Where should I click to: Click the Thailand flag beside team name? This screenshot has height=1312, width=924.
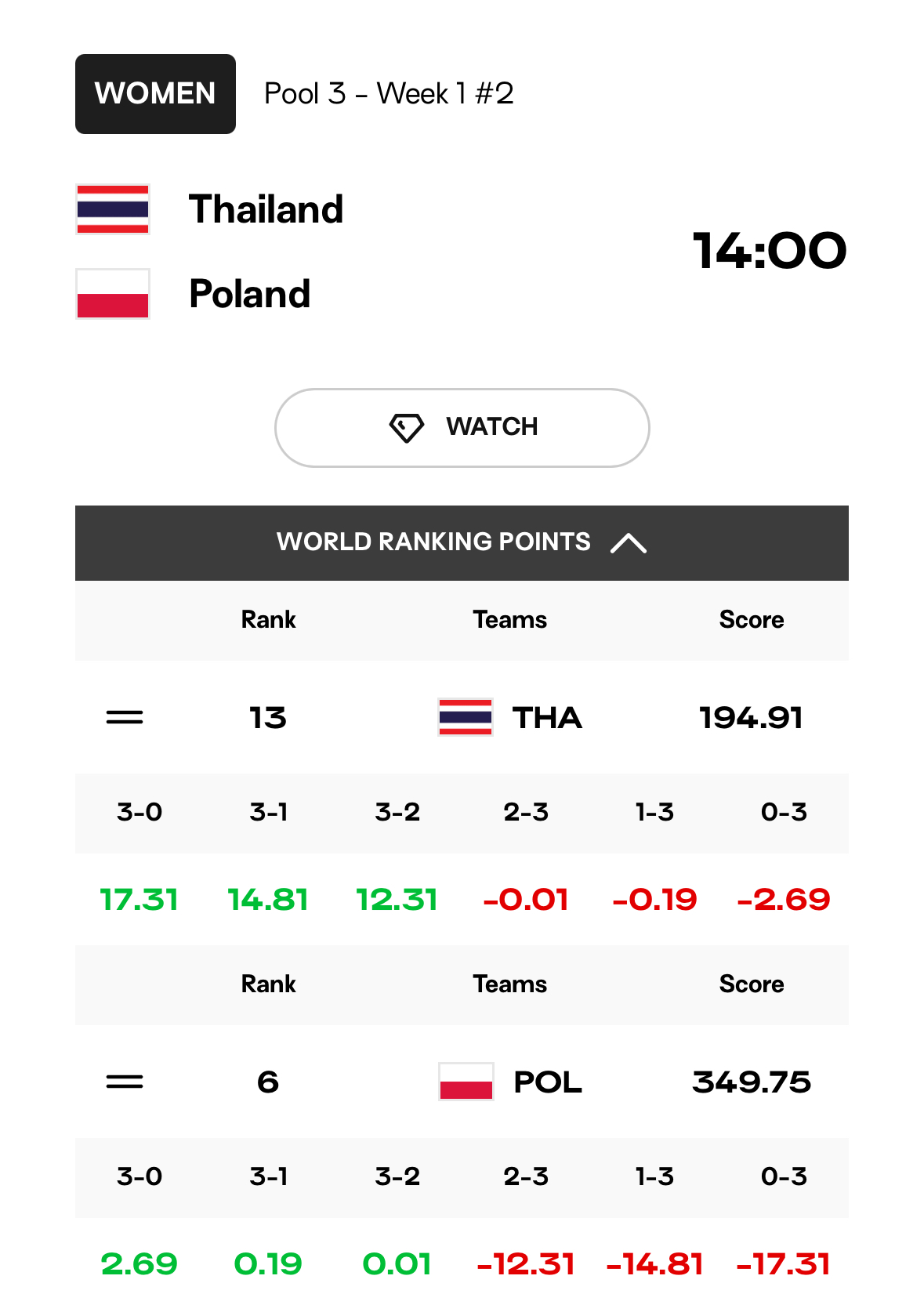pos(113,209)
